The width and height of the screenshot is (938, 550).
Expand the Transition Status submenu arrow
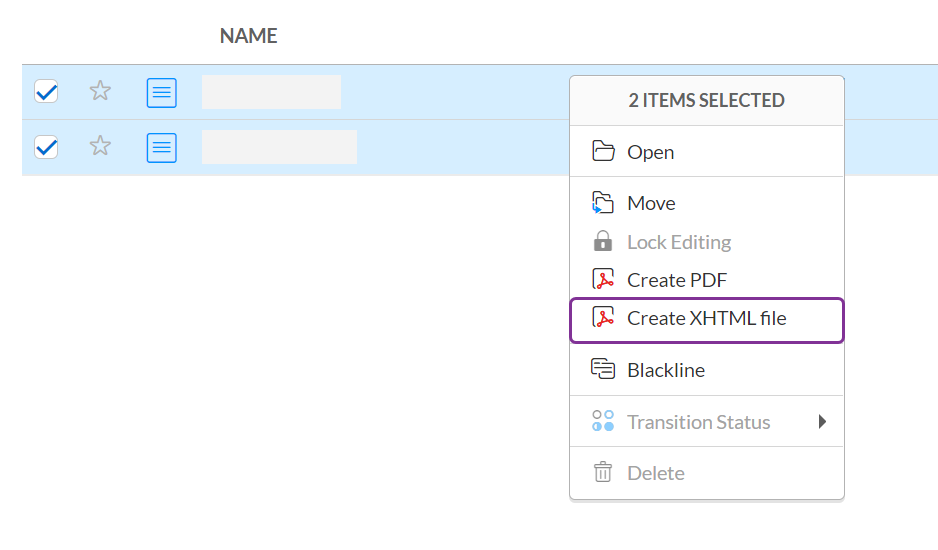[x=823, y=422]
